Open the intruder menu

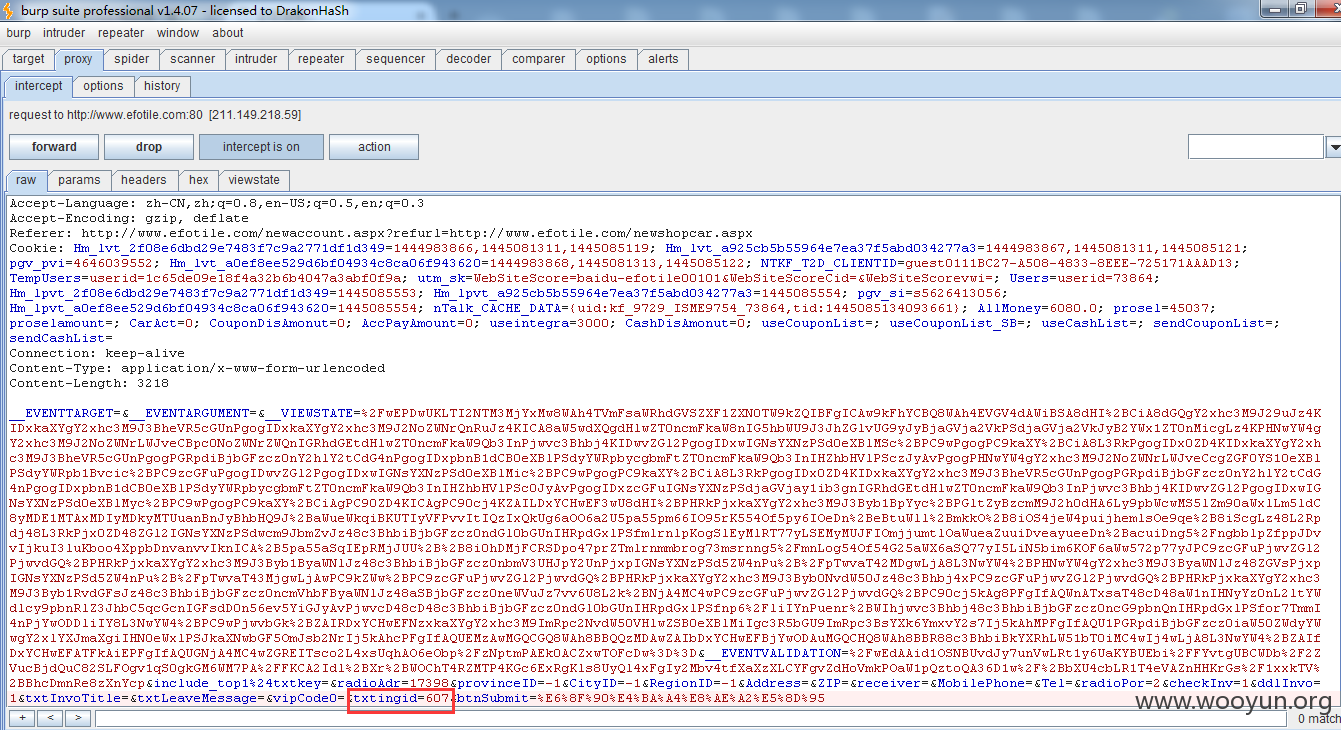pos(64,33)
